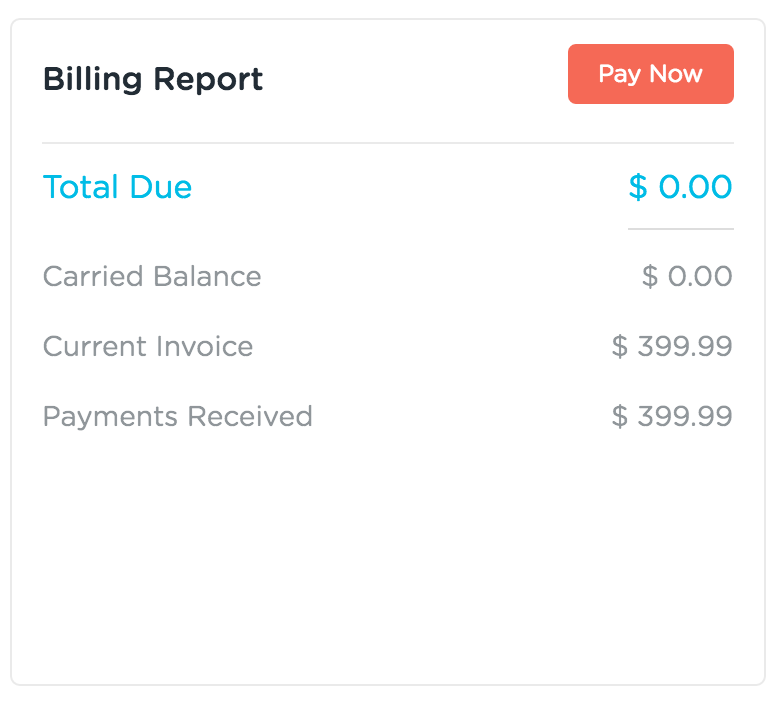Click the Carried Balance label
Screen dimensions: 782x714
click(x=152, y=277)
